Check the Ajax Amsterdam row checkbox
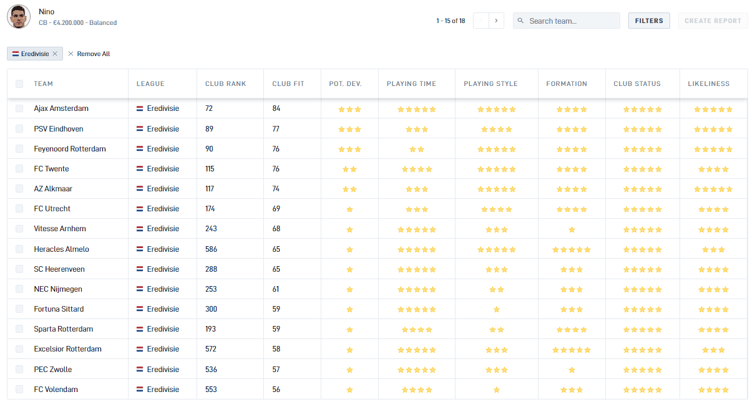 tap(19, 109)
